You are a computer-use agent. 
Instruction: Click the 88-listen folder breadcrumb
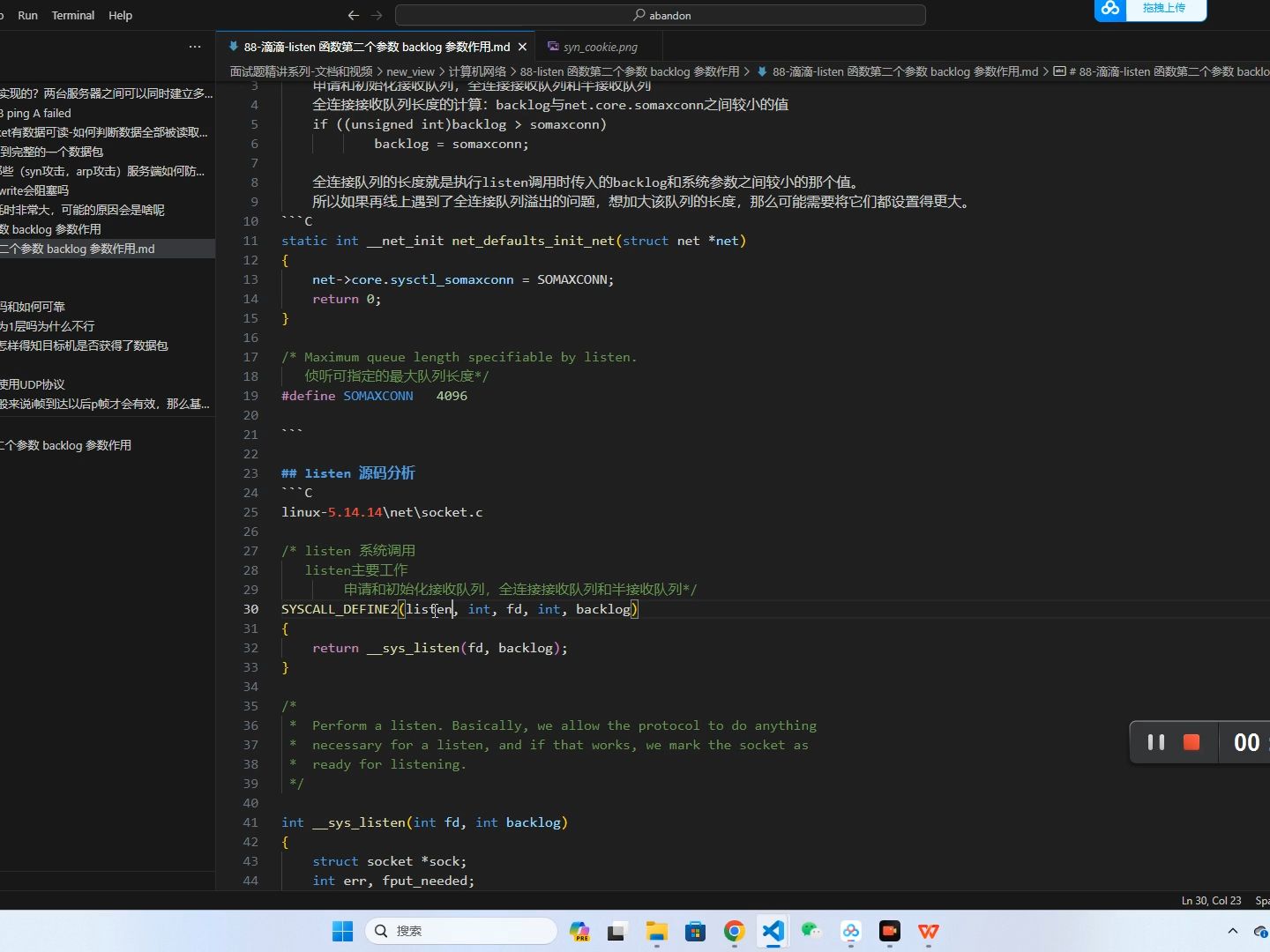pyautogui.click(x=630, y=71)
